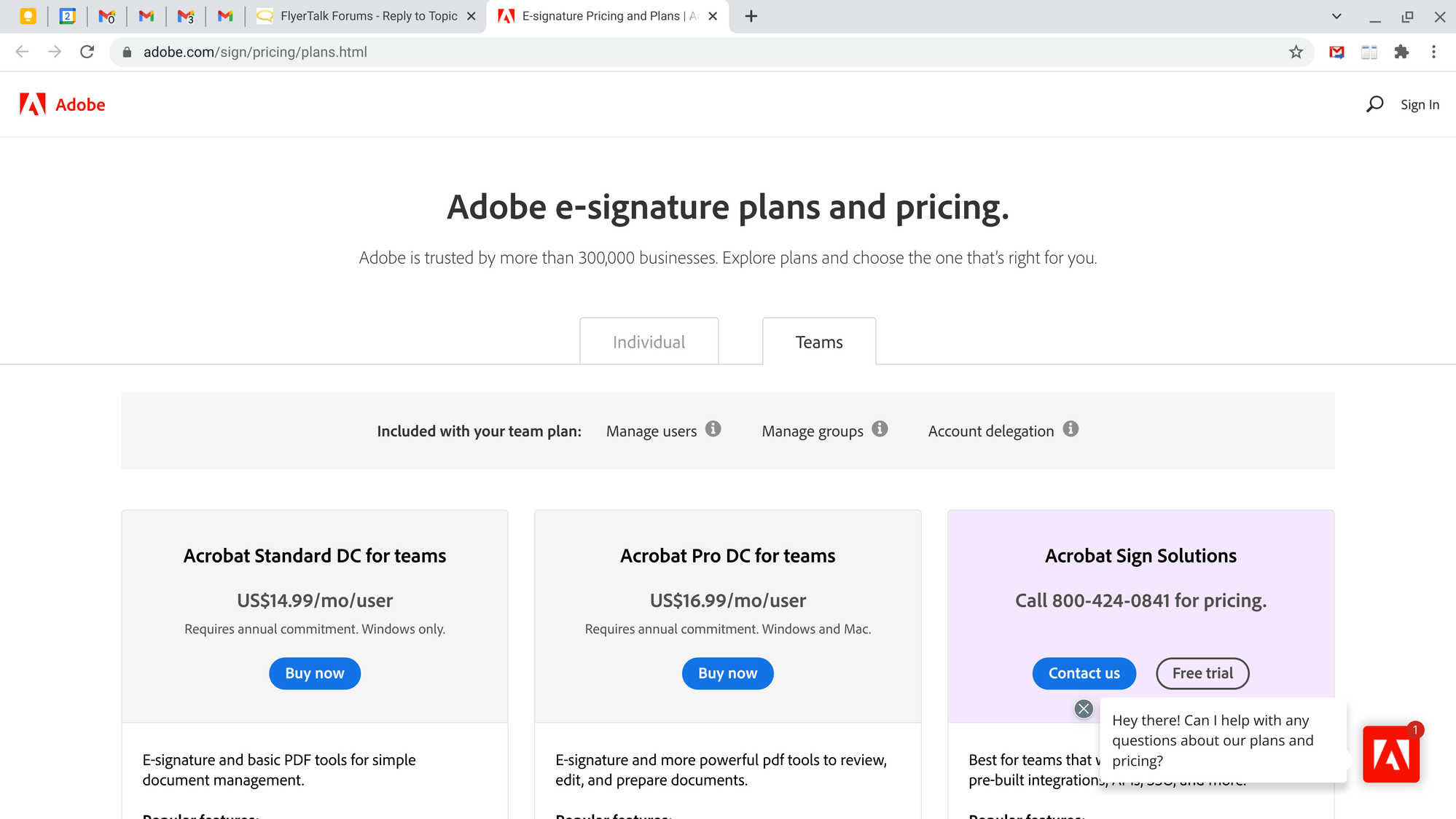This screenshot has height=819, width=1456.
Task: Click the padlock site security icon
Action: pyautogui.click(x=125, y=52)
